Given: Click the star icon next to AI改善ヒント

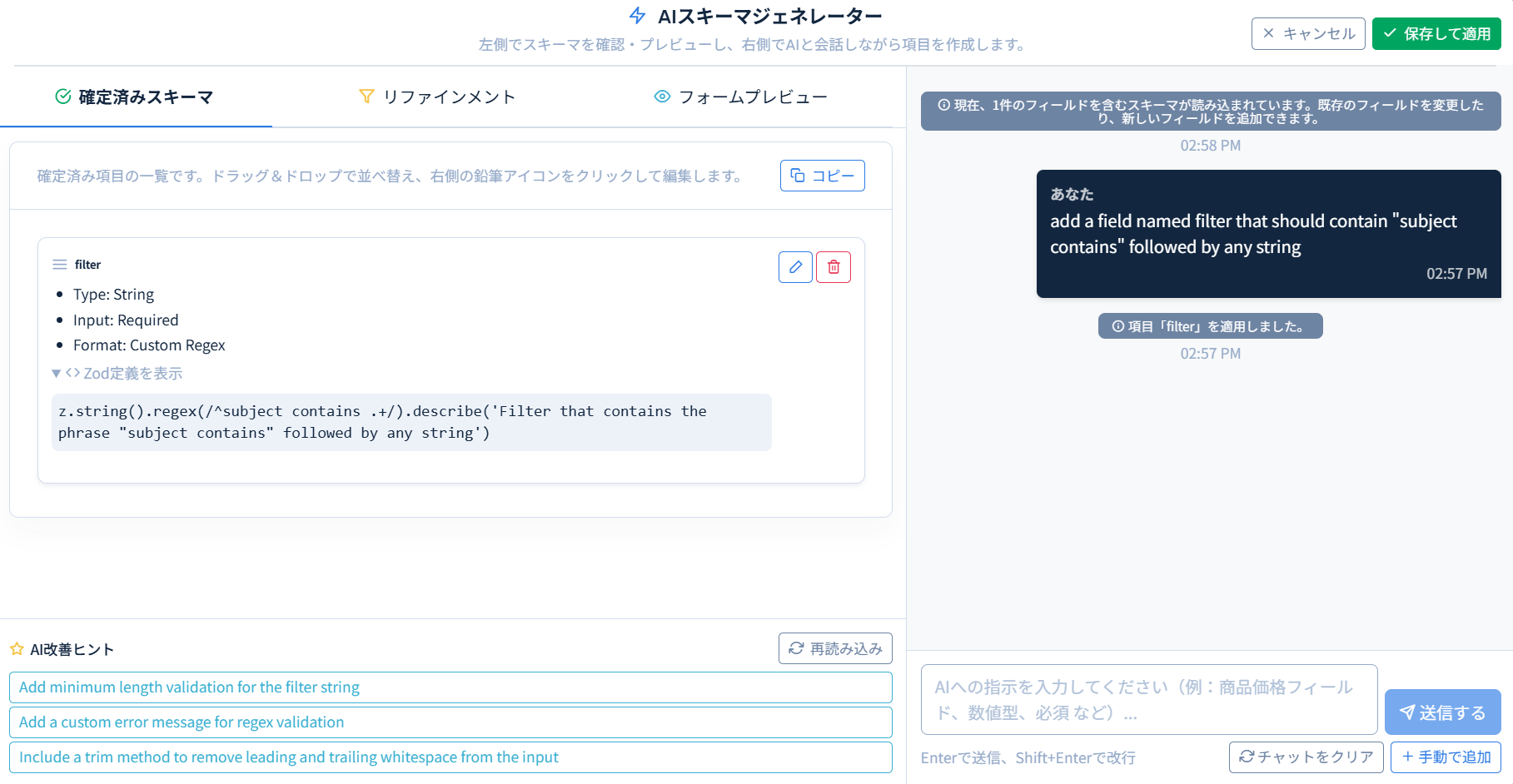Looking at the screenshot, I should click(x=17, y=648).
